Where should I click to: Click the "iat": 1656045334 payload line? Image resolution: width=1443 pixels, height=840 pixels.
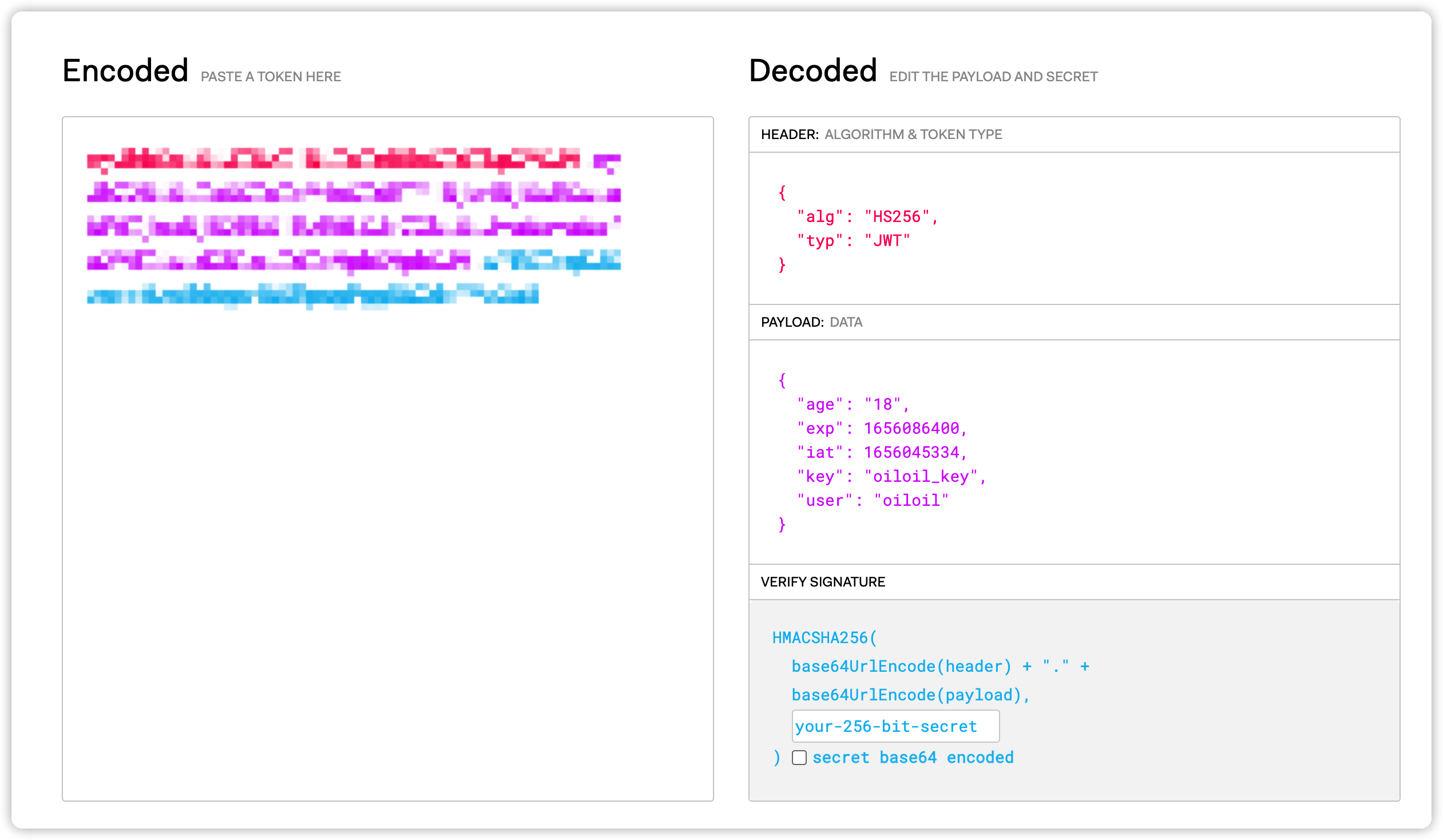tap(882, 453)
